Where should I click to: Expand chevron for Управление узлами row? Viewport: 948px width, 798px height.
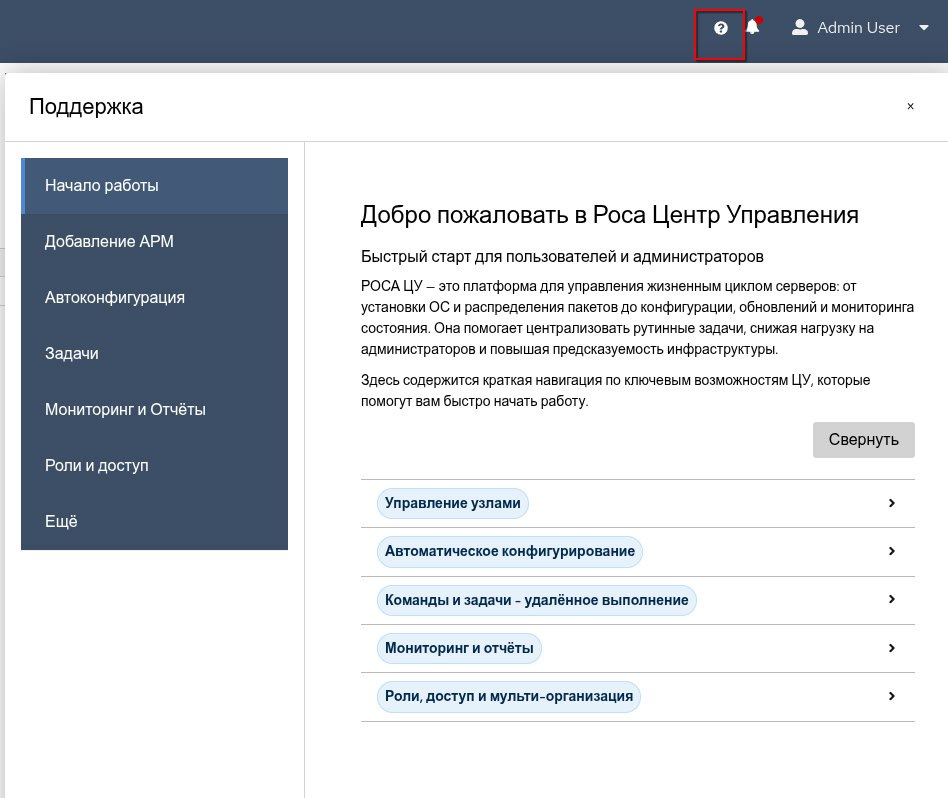point(891,503)
